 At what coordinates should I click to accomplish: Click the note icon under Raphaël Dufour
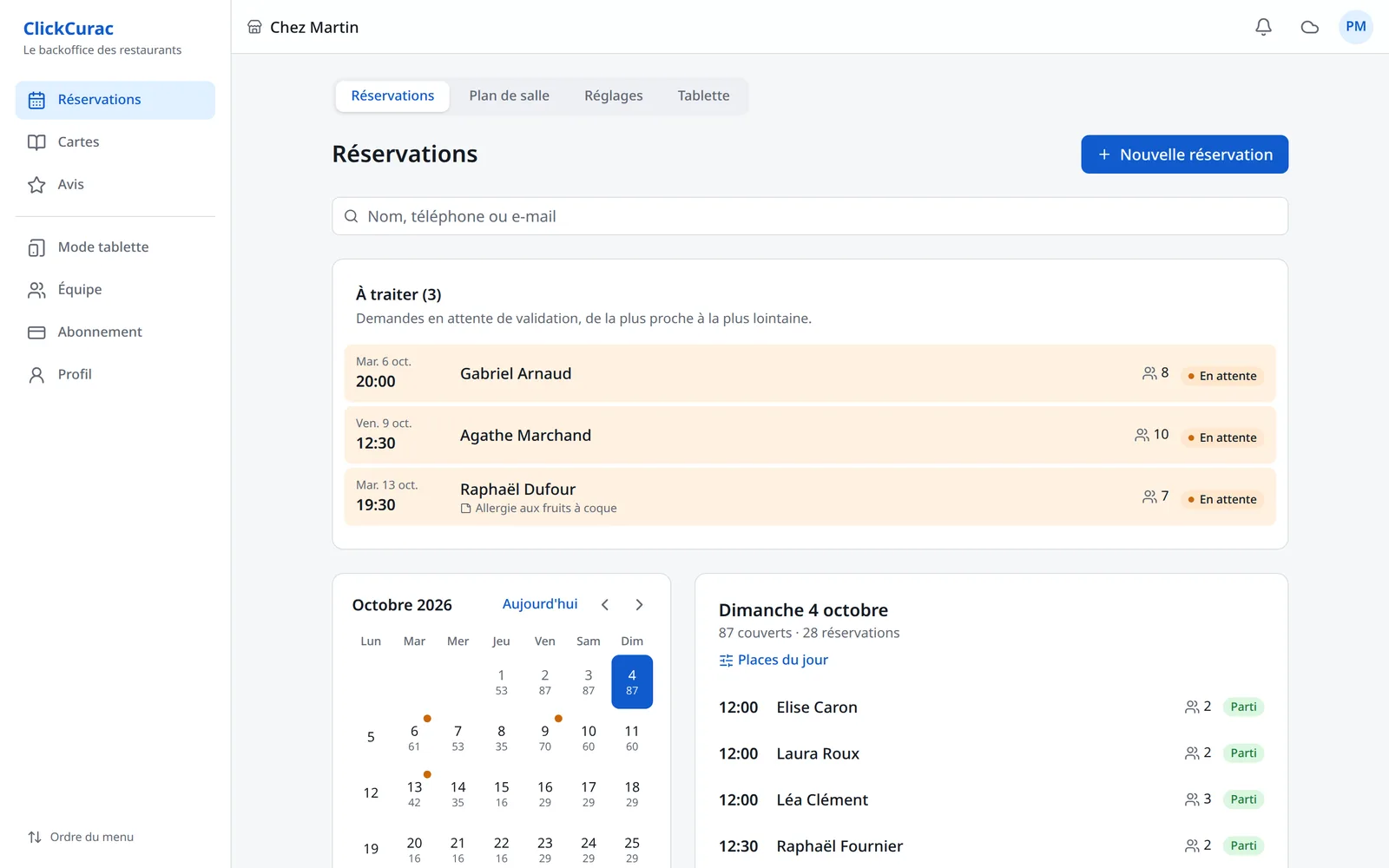coord(466,509)
